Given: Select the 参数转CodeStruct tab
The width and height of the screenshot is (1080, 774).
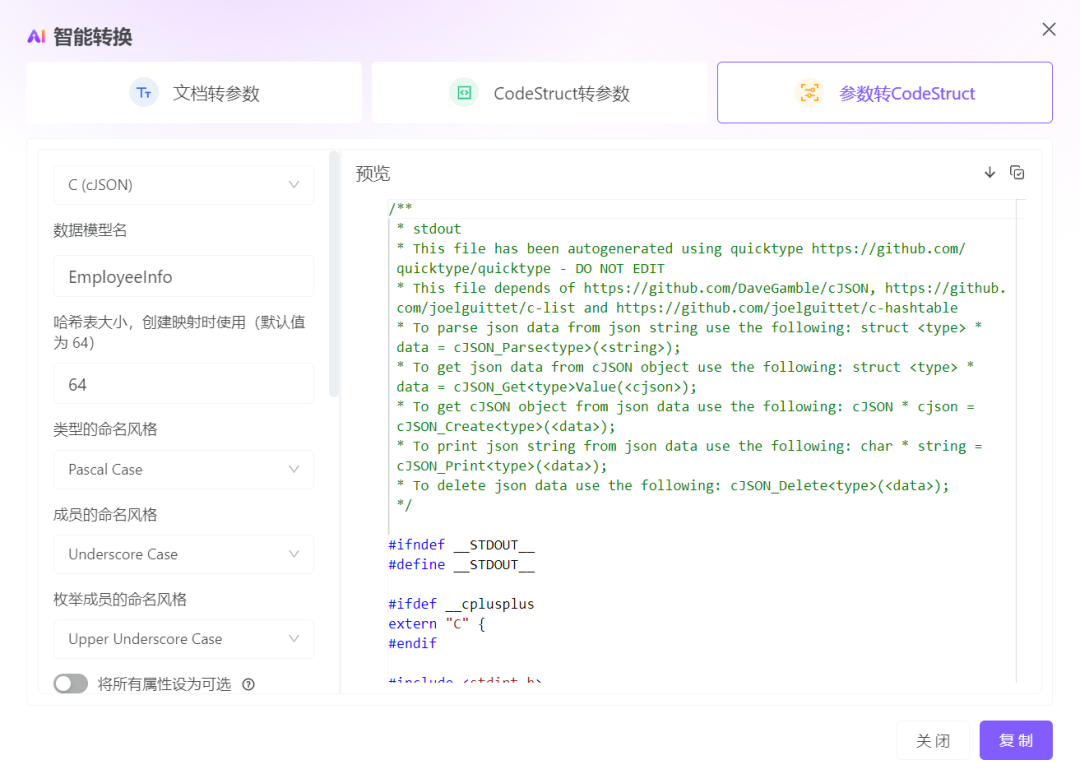Looking at the screenshot, I should (x=884, y=92).
